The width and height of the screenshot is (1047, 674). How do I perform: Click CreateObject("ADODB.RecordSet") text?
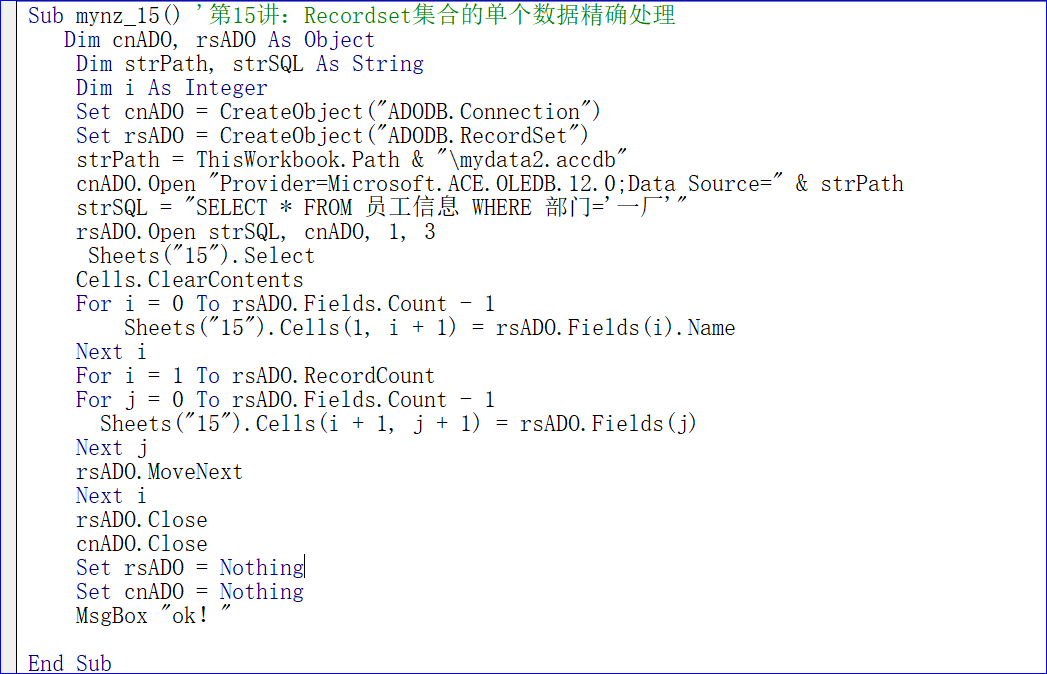click(404, 136)
